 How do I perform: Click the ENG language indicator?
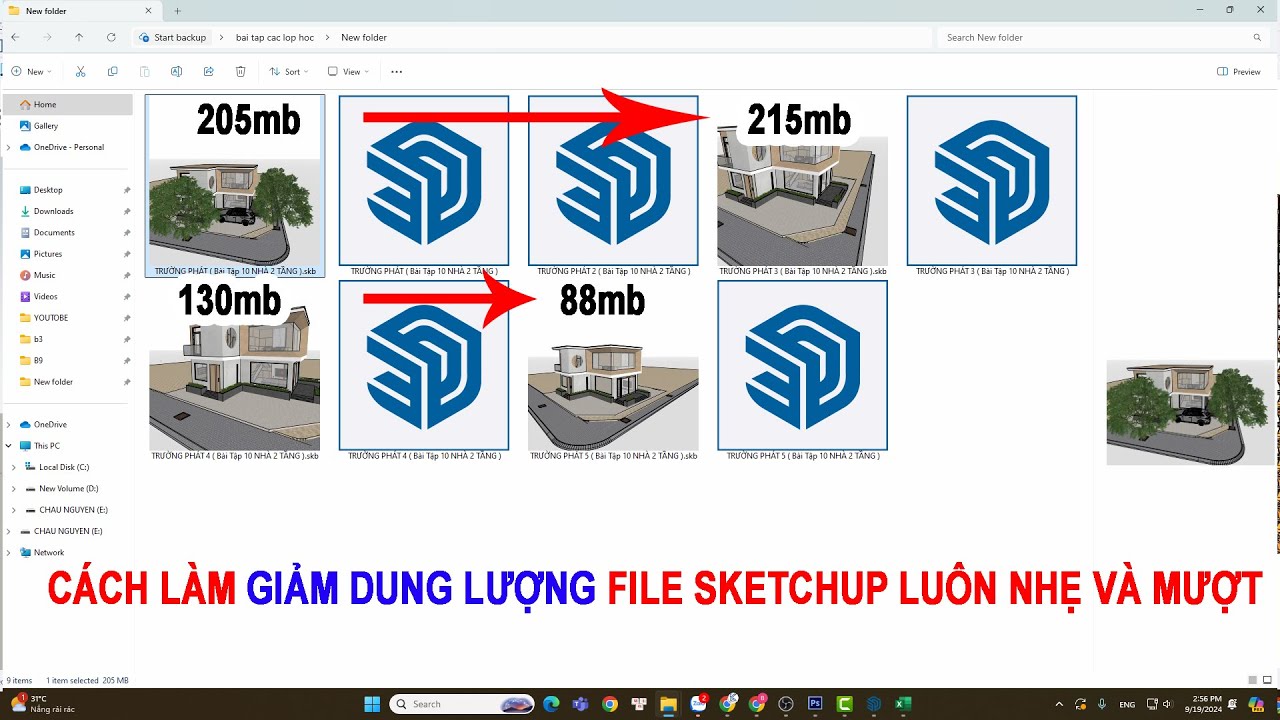coord(1127,704)
